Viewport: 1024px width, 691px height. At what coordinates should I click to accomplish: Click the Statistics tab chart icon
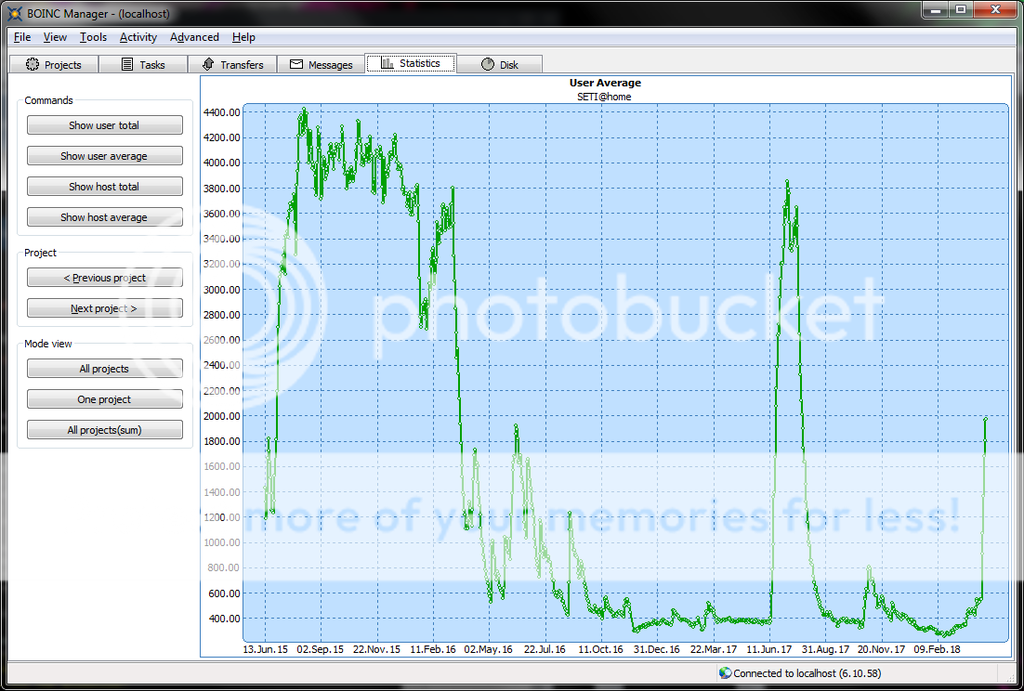386,63
